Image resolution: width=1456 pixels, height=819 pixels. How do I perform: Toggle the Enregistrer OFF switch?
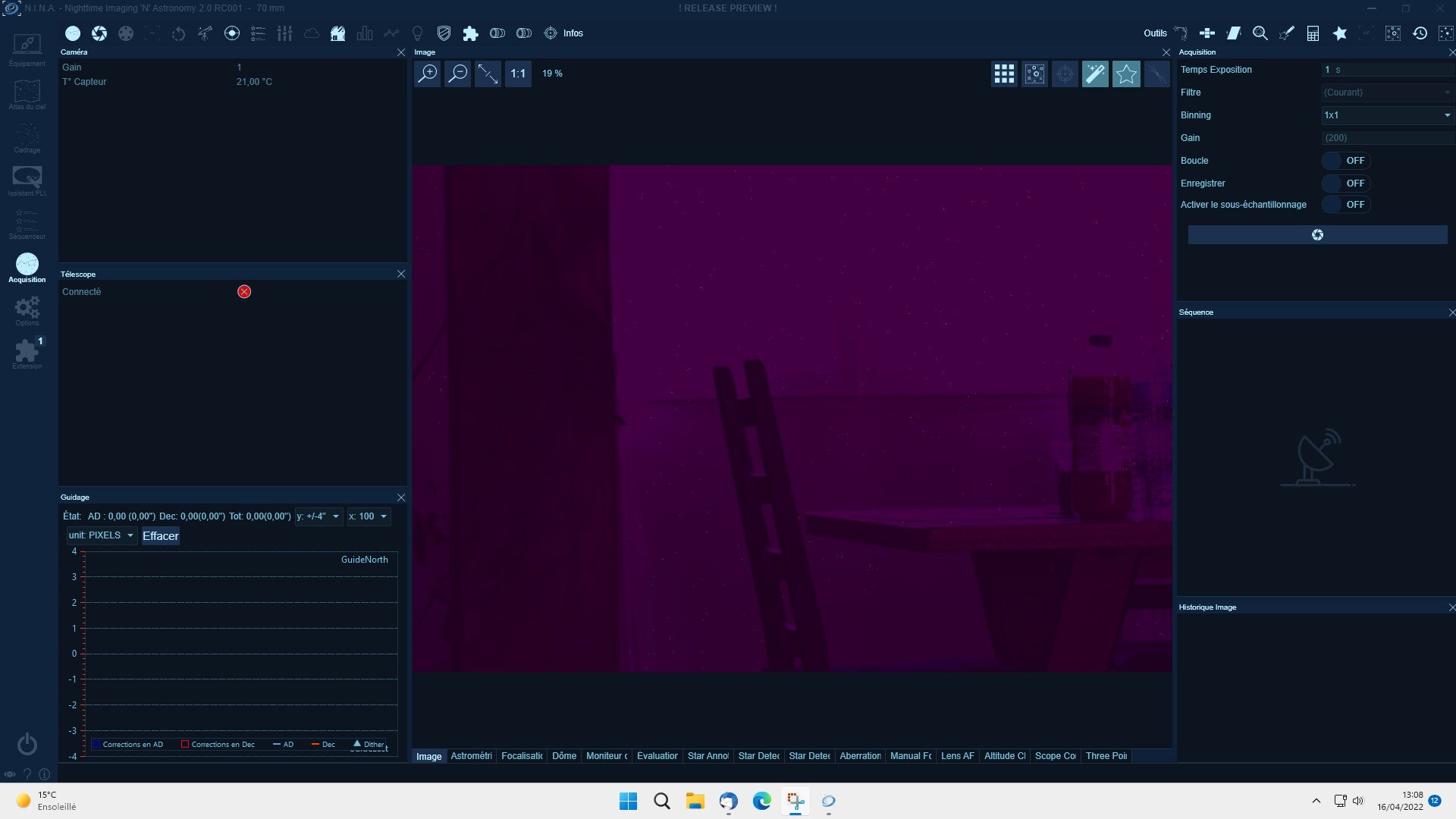[x=1346, y=184]
